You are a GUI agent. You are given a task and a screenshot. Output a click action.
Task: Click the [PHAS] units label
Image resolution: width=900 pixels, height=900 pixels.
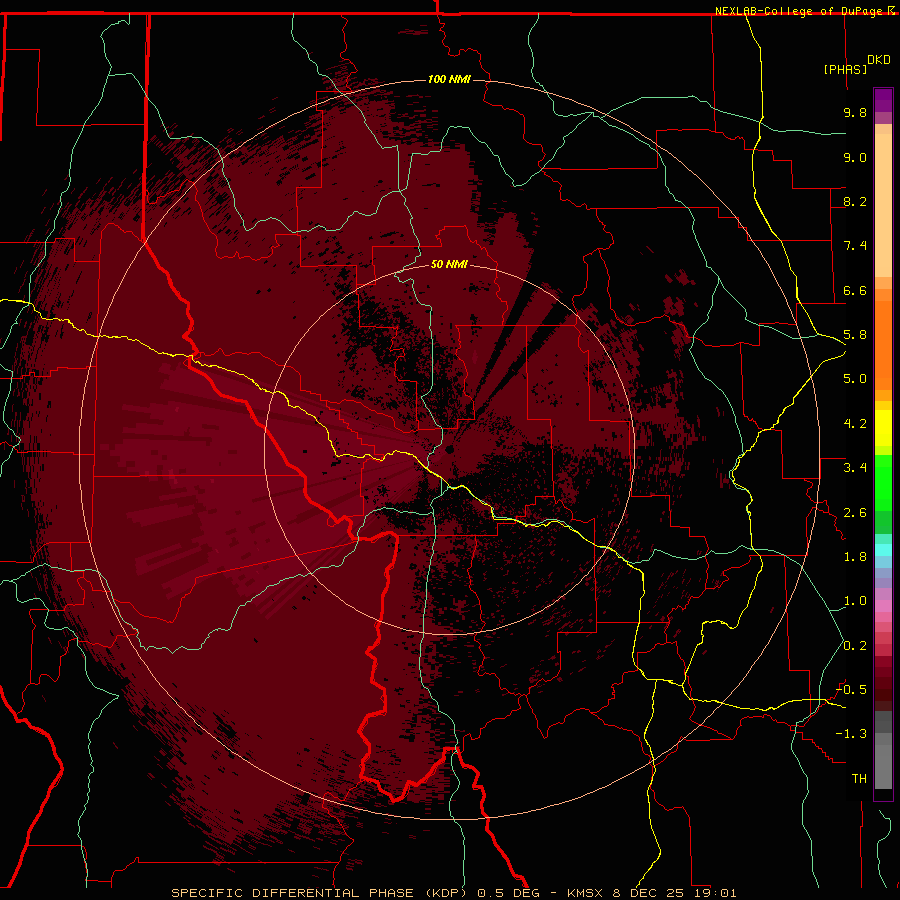(x=845, y=69)
